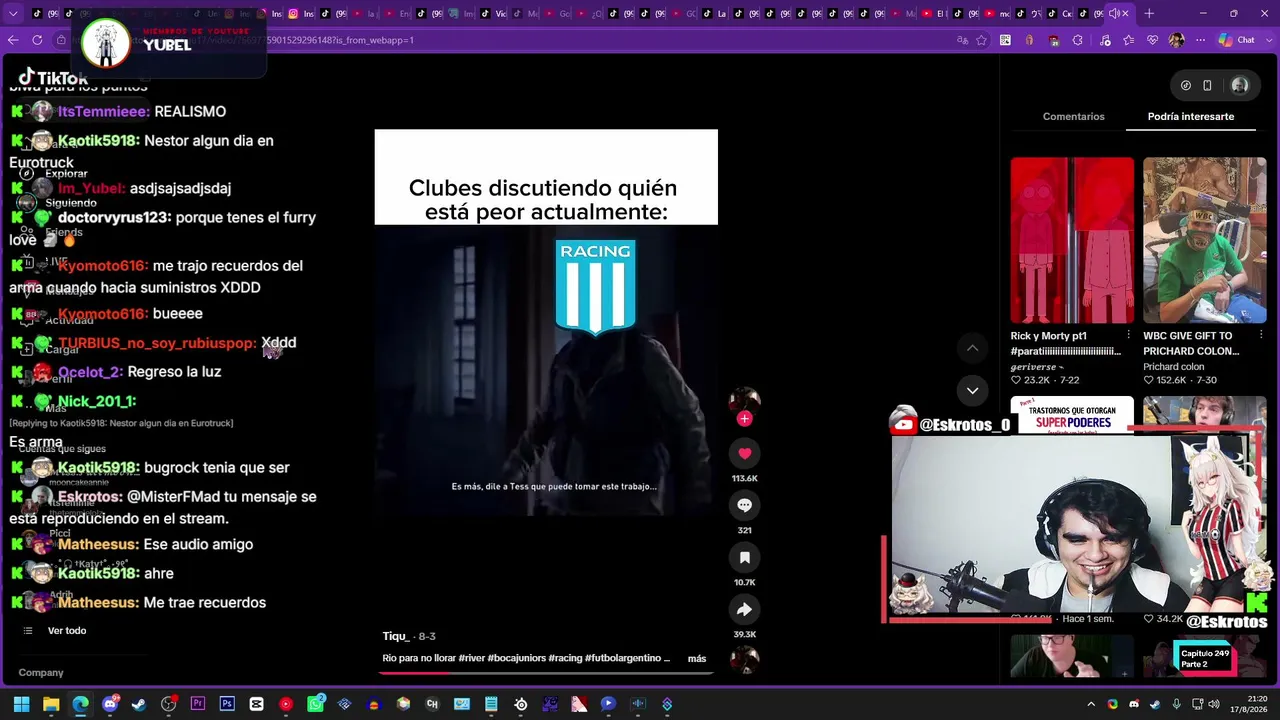Go back with the browser back arrow
The height and width of the screenshot is (720, 1280).
pyautogui.click(x=13, y=40)
